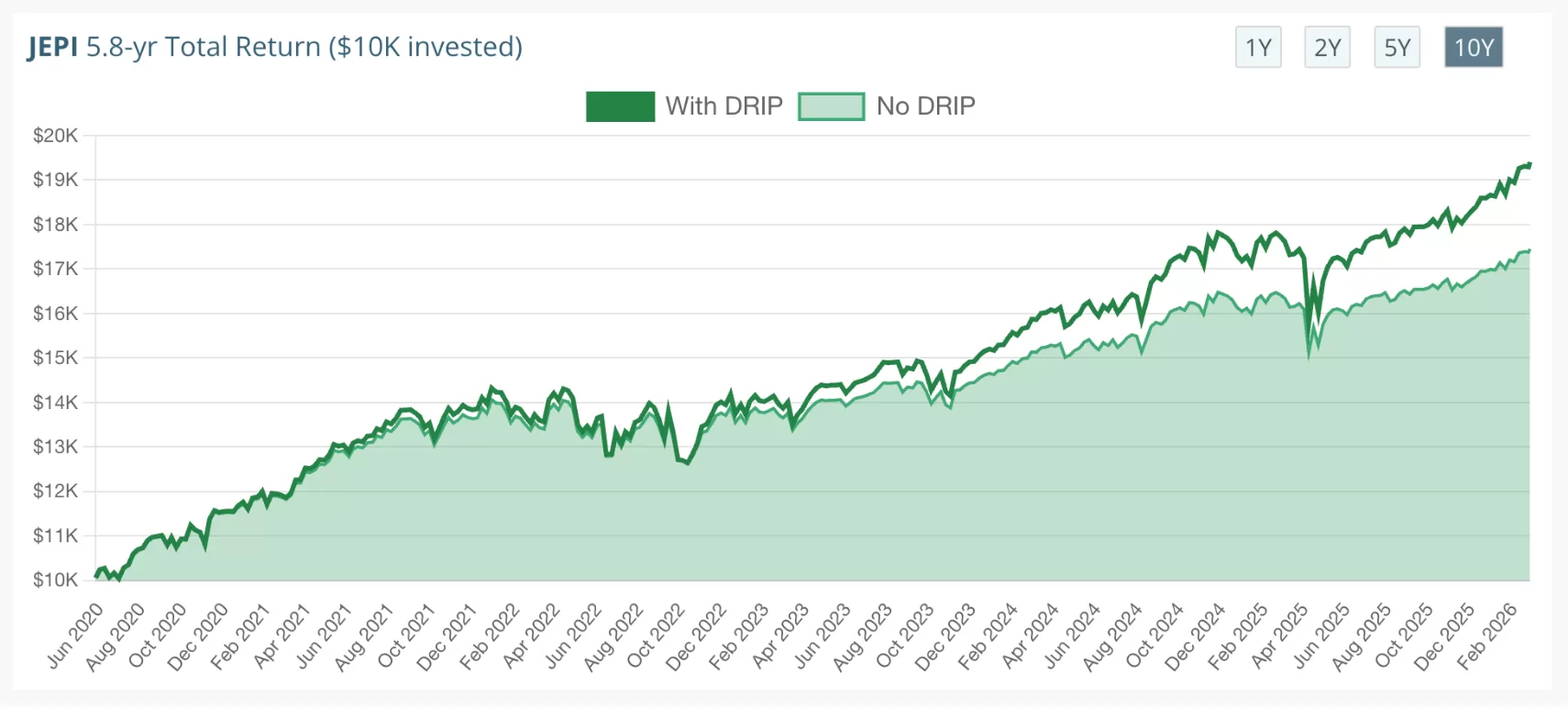Select the 5Y time range button
This screenshot has width=1568, height=708.
tap(1396, 48)
